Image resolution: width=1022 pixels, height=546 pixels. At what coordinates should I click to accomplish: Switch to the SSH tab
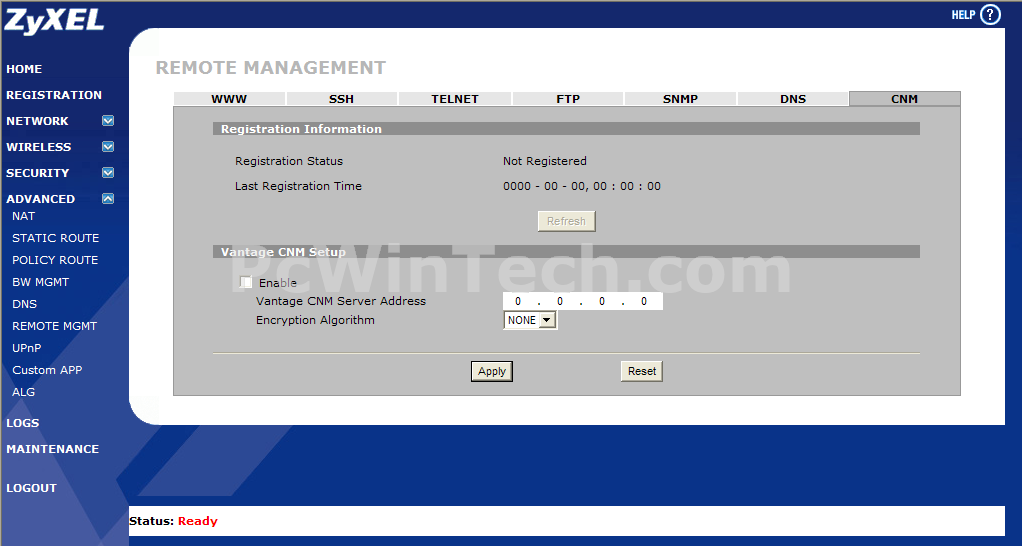coord(341,98)
